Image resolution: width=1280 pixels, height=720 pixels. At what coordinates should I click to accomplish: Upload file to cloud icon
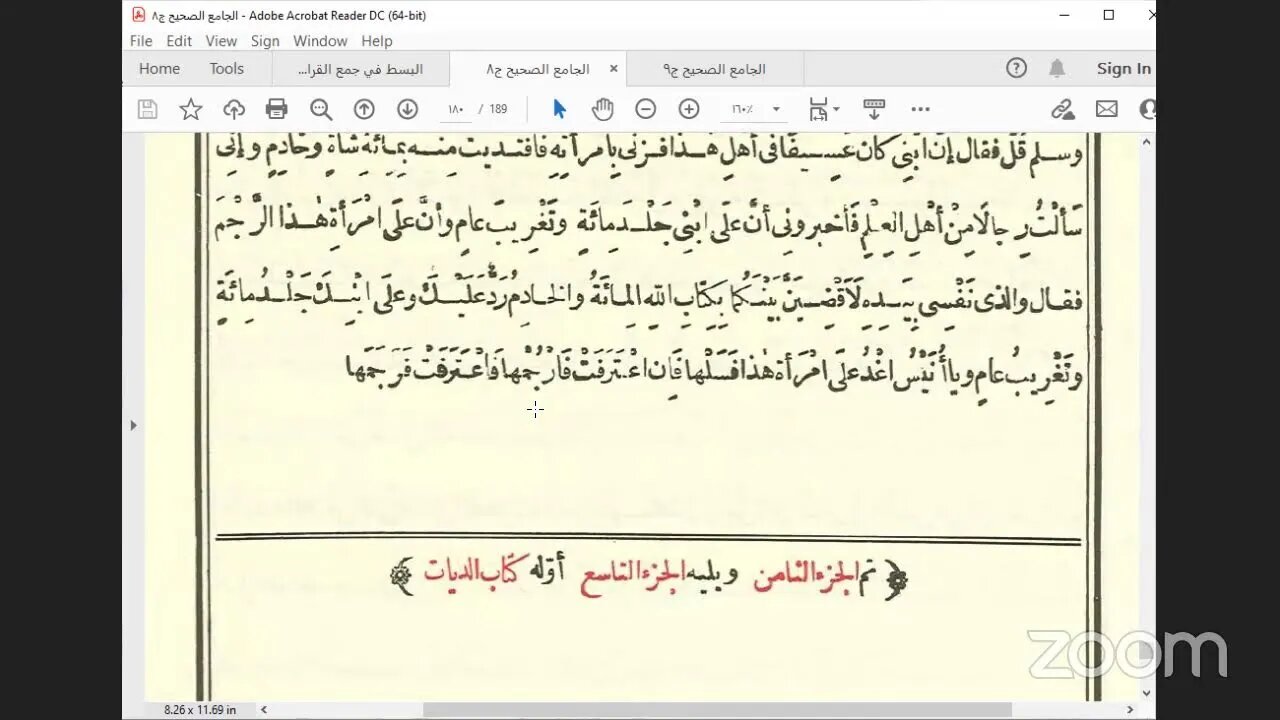(x=234, y=109)
